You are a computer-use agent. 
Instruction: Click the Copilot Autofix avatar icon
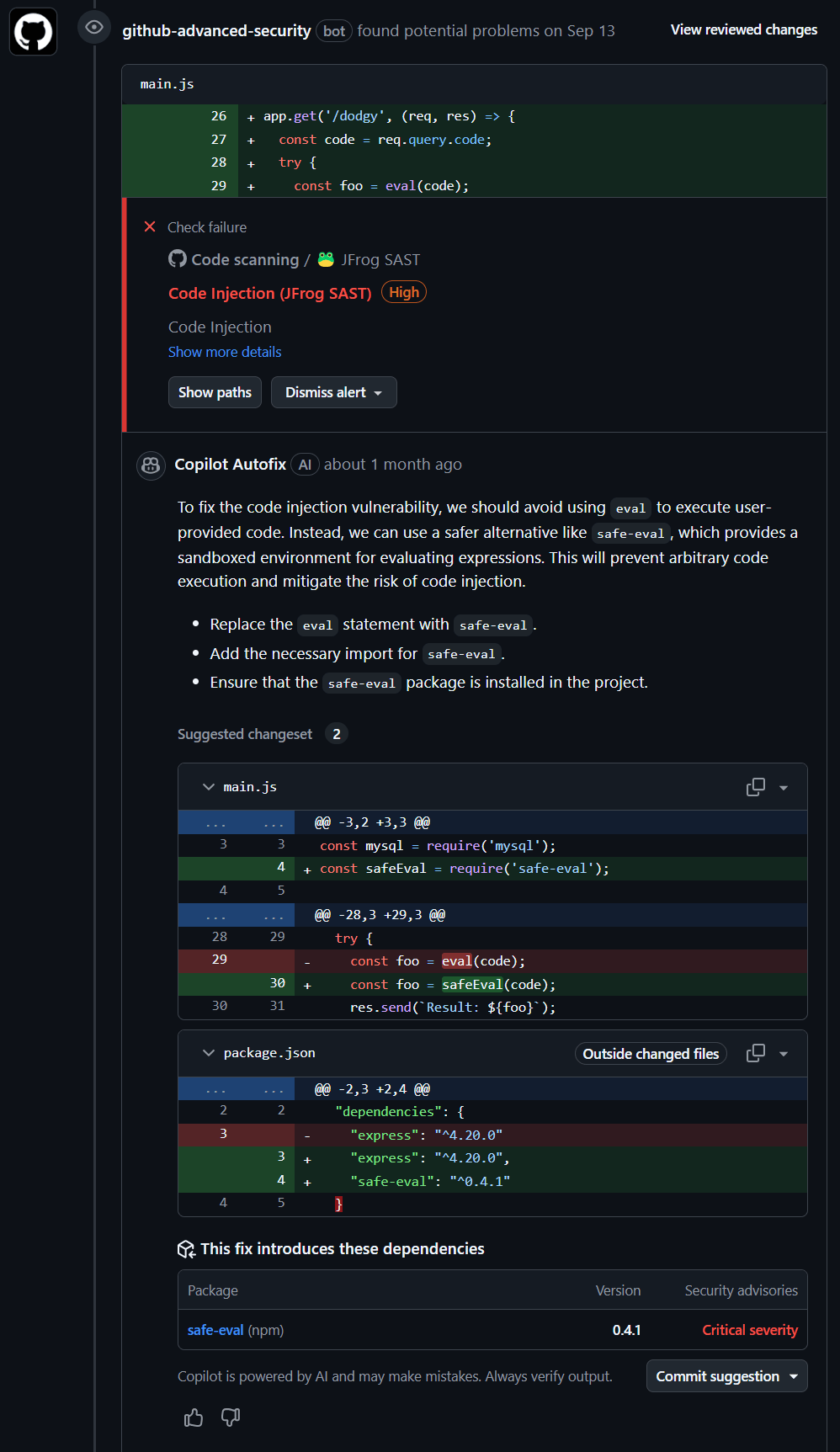coord(151,465)
